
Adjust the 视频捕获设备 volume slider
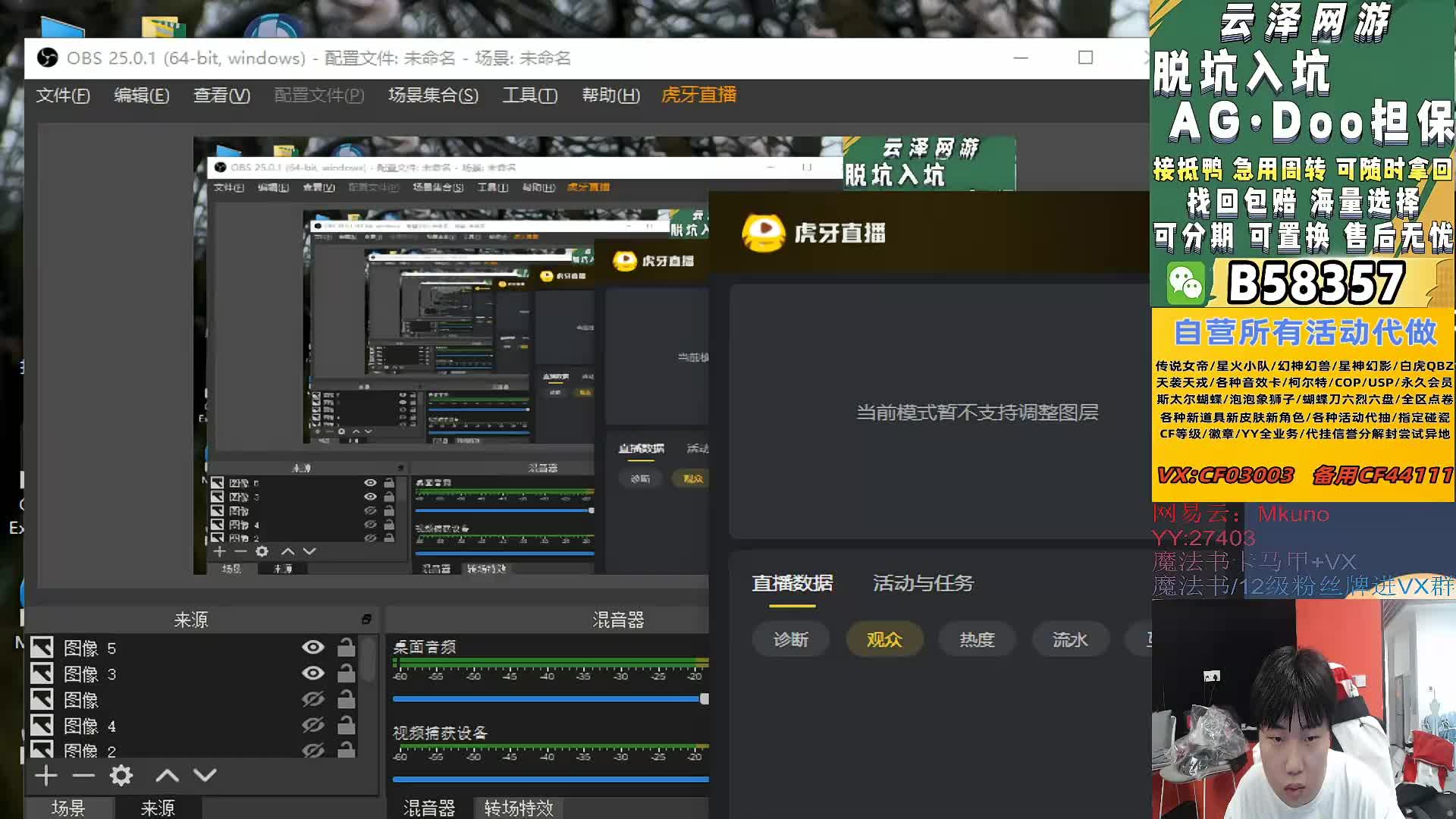[551, 779]
